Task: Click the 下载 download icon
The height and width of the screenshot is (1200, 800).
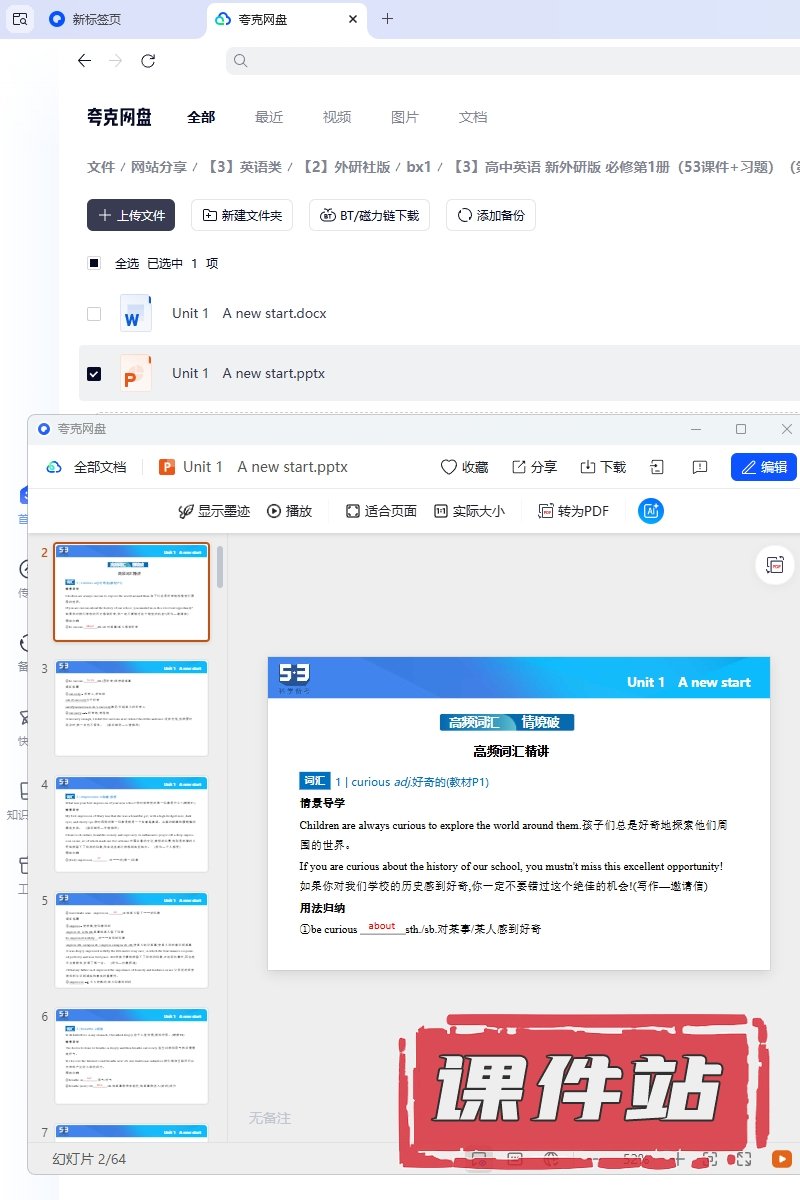Action: [588, 467]
